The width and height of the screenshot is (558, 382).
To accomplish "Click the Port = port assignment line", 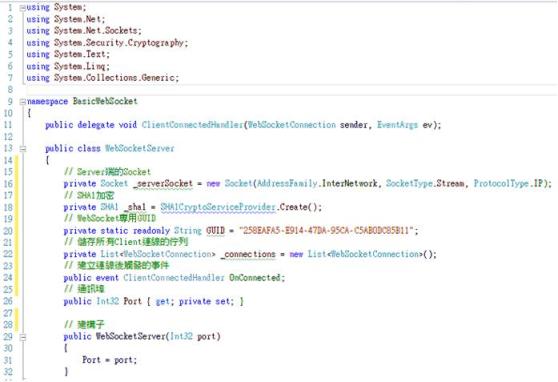I will (109, 360).
